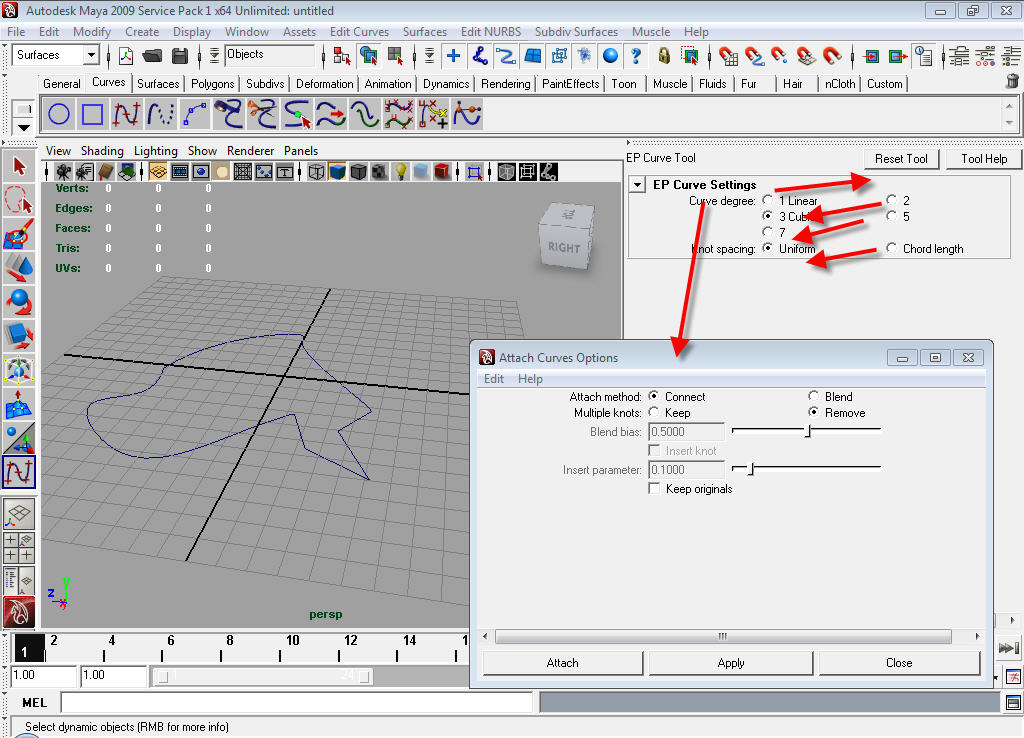This screenshot has width=1024, height=738.
Task: Click the Attach button
Action: pyautogui.click(x=562, y=663)
